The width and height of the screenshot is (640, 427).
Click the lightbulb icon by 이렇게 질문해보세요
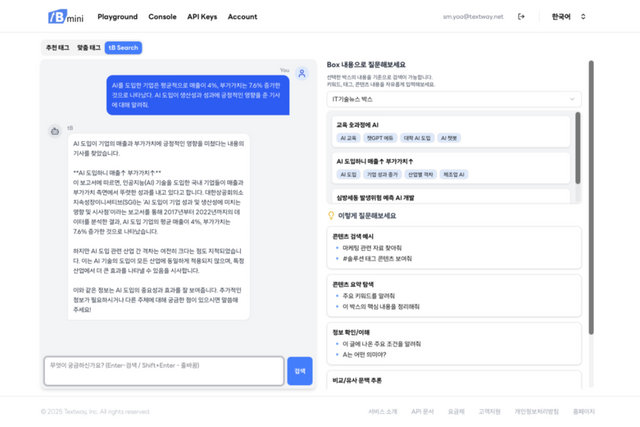(331, 216)
